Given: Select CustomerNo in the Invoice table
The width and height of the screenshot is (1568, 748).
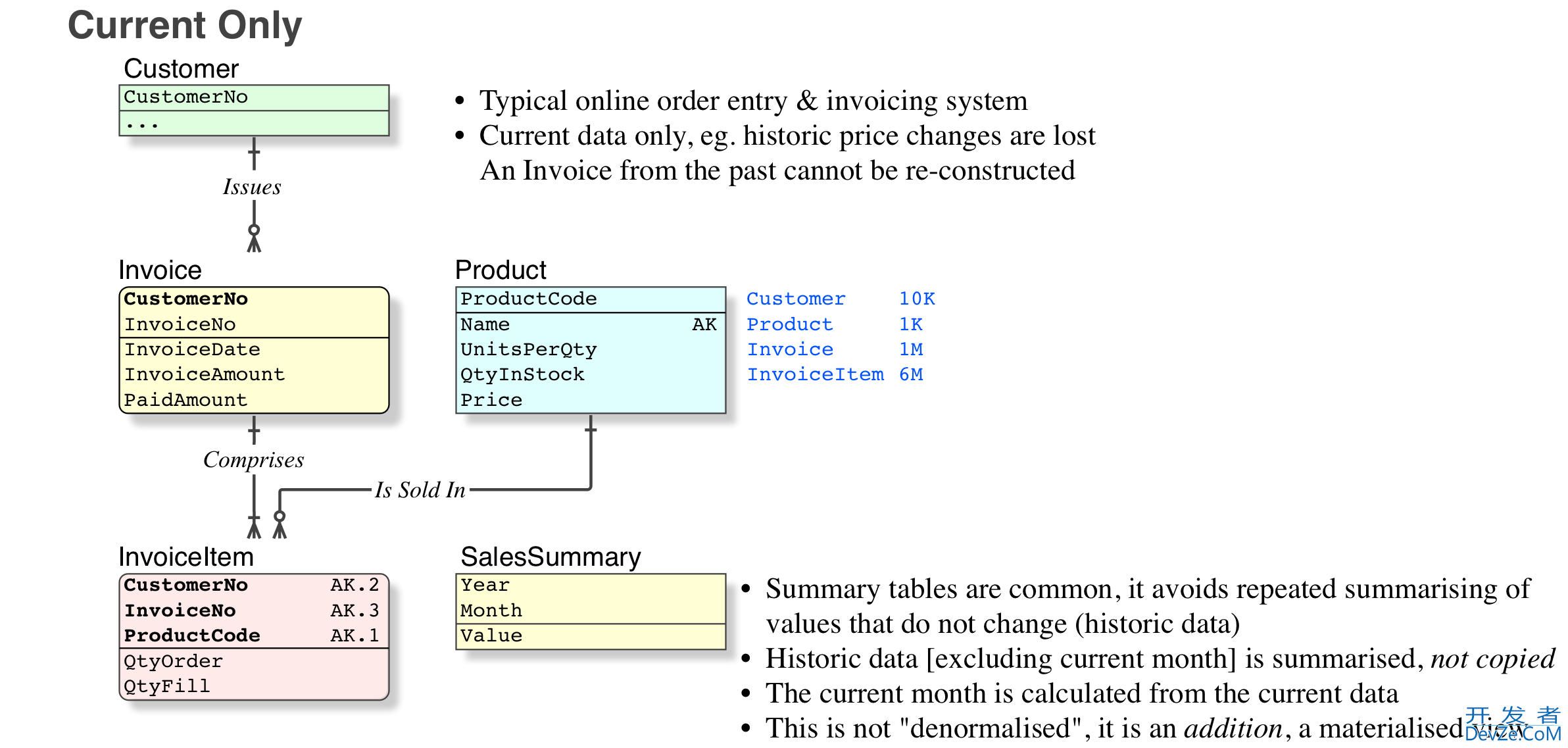Looking at the screenshot, I should coord(186,299).
